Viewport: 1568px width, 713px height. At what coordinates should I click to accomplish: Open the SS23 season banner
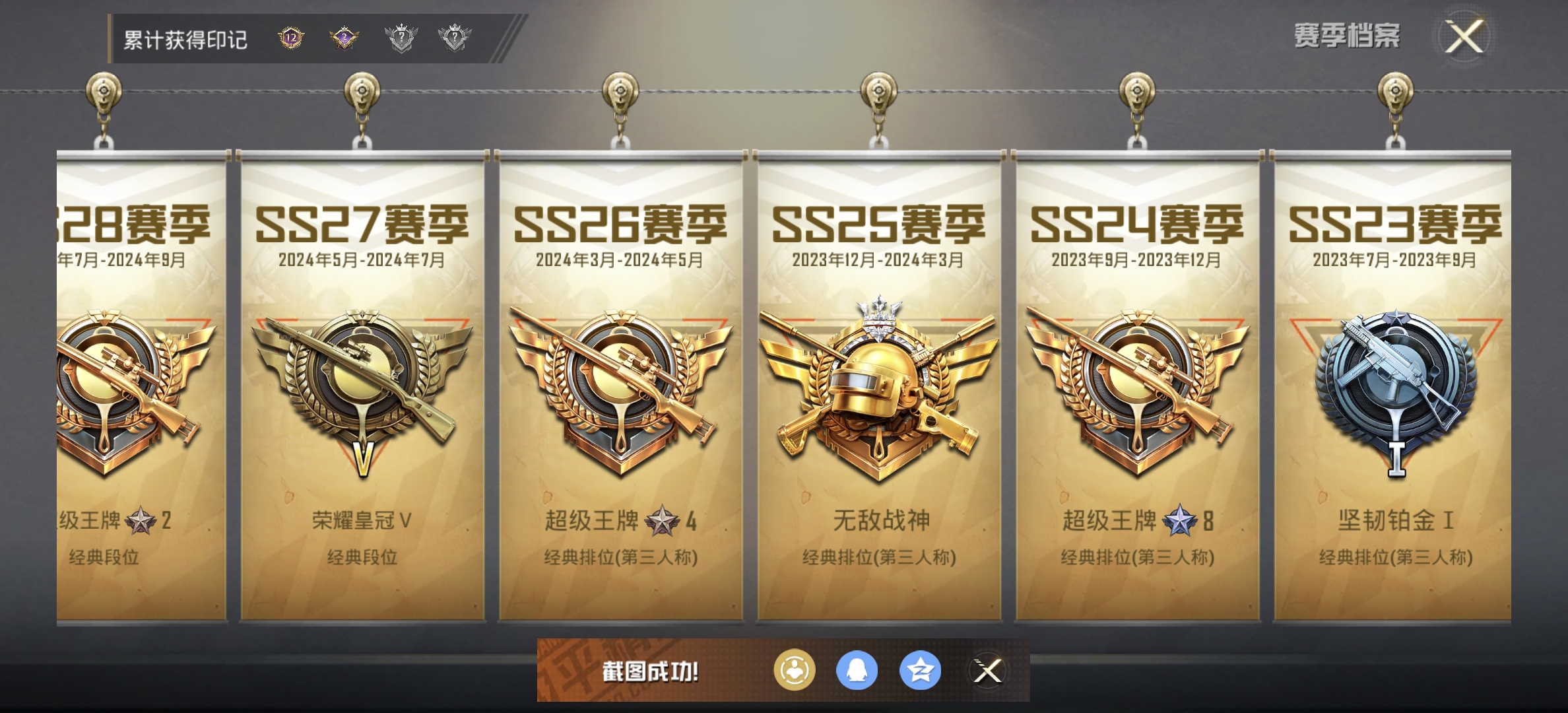(1392, 386)
